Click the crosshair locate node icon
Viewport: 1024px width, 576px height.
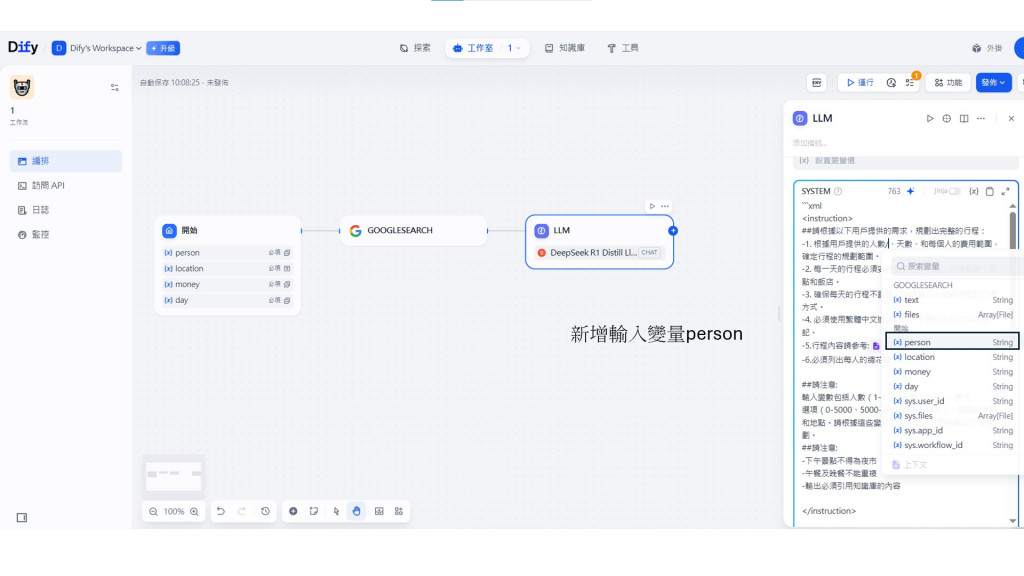[x=946, y=119]
